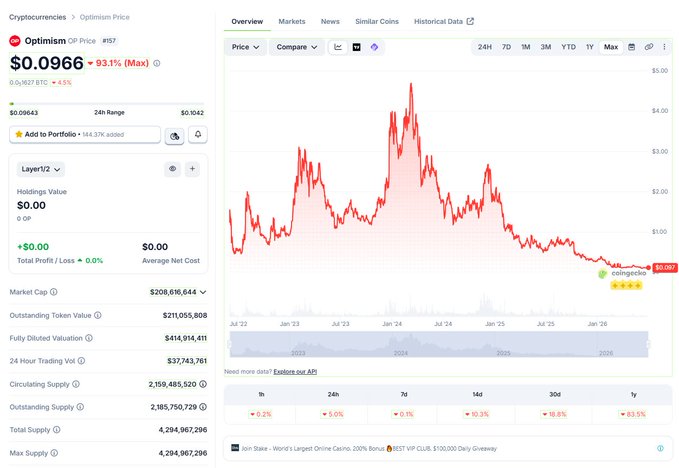The width and height of the screenshot is (679, 468).
Task: Switch to the News tab
Action: pos(330,21)
